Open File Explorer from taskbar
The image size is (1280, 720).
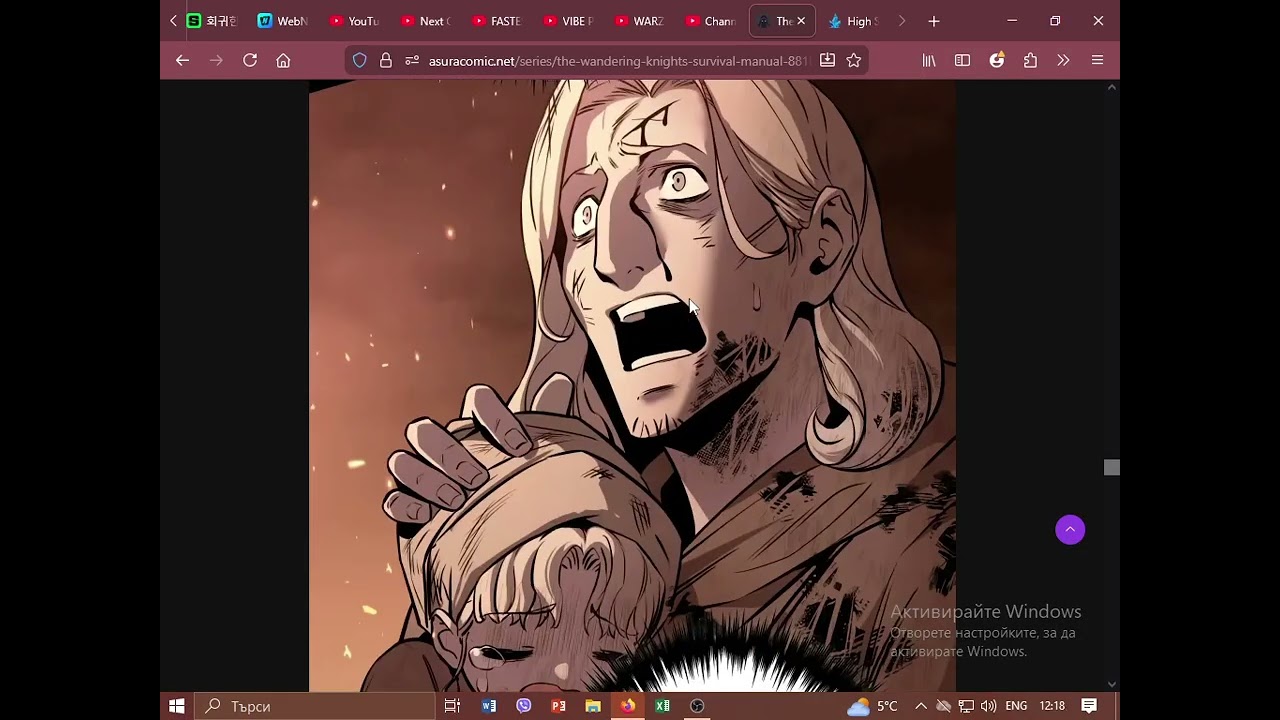(593, 706)
